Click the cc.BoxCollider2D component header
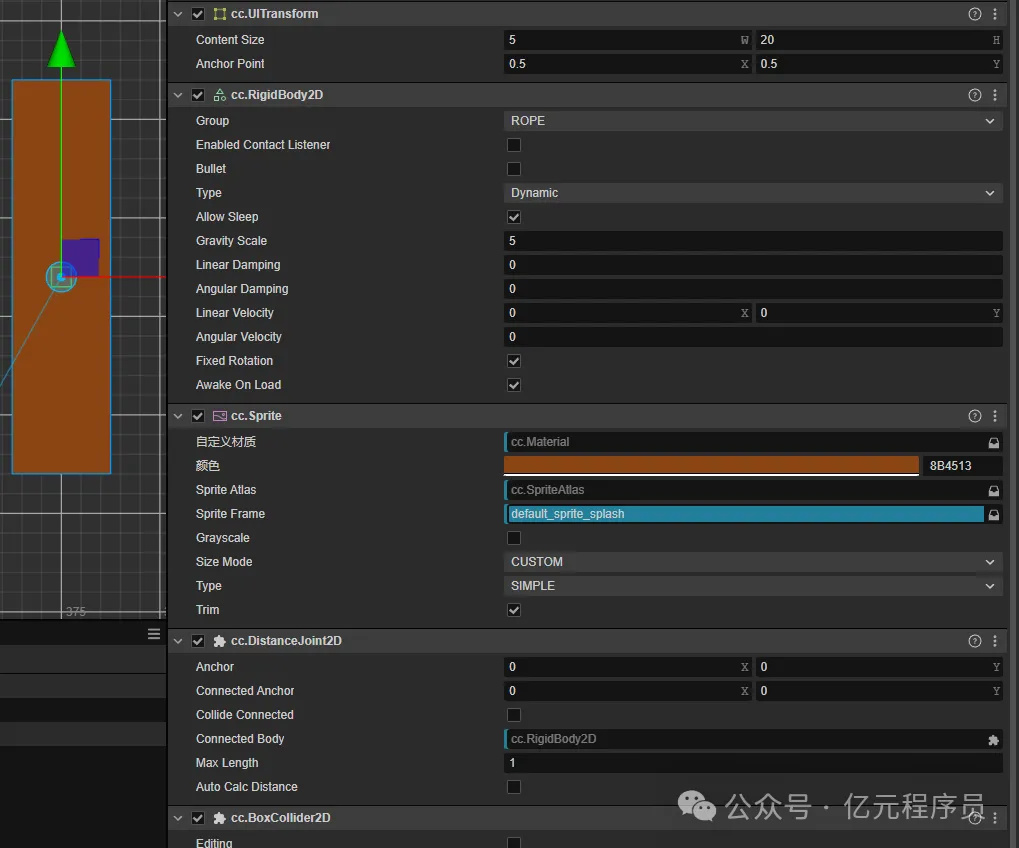 [x=281, y=818]
